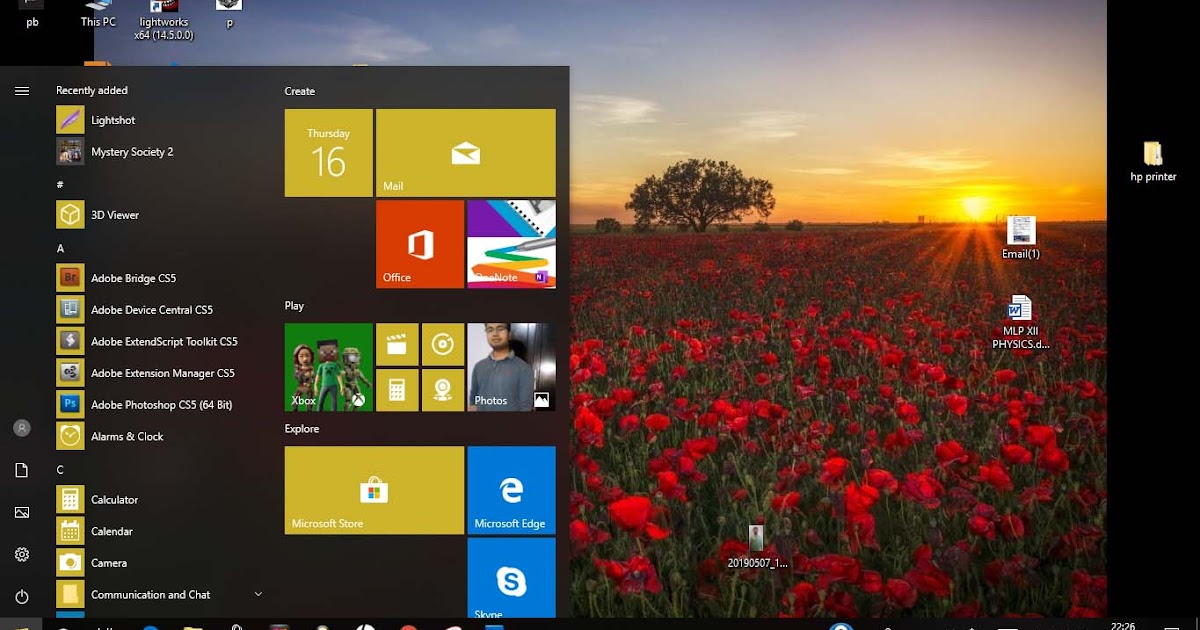Click the "#" section header in the app list
Viewport: 1200px width, 630px height.
pos(60,183)
